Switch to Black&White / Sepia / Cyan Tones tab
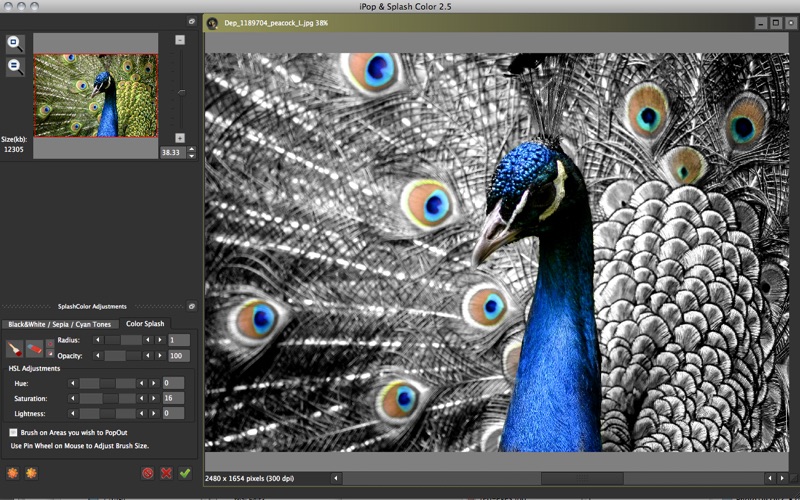 [x=61, y=324]
